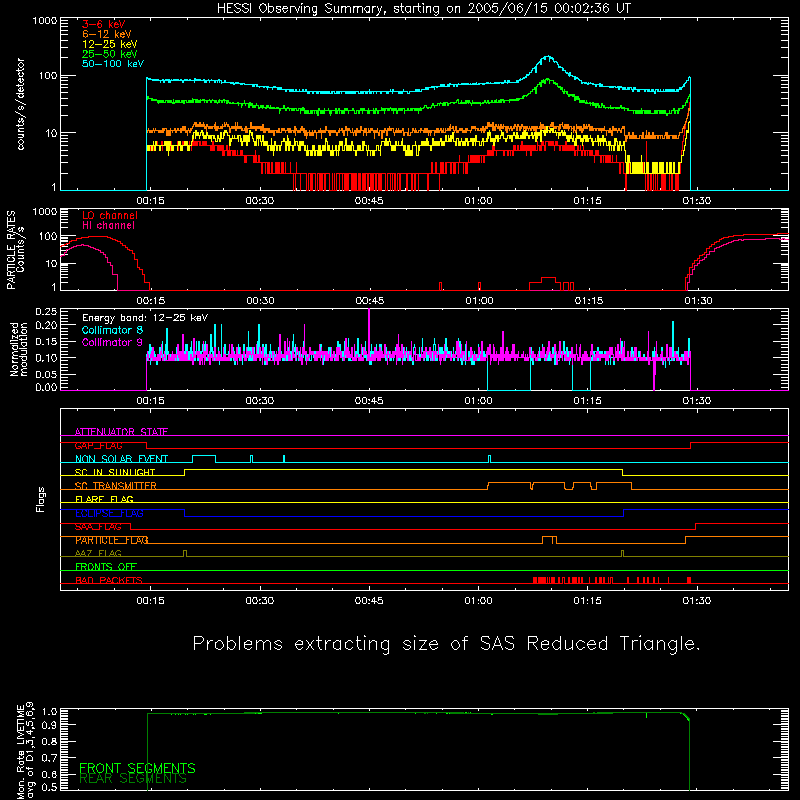Click the FLARE_FLAG label
The image size is (800, 800).
(104, 499)
